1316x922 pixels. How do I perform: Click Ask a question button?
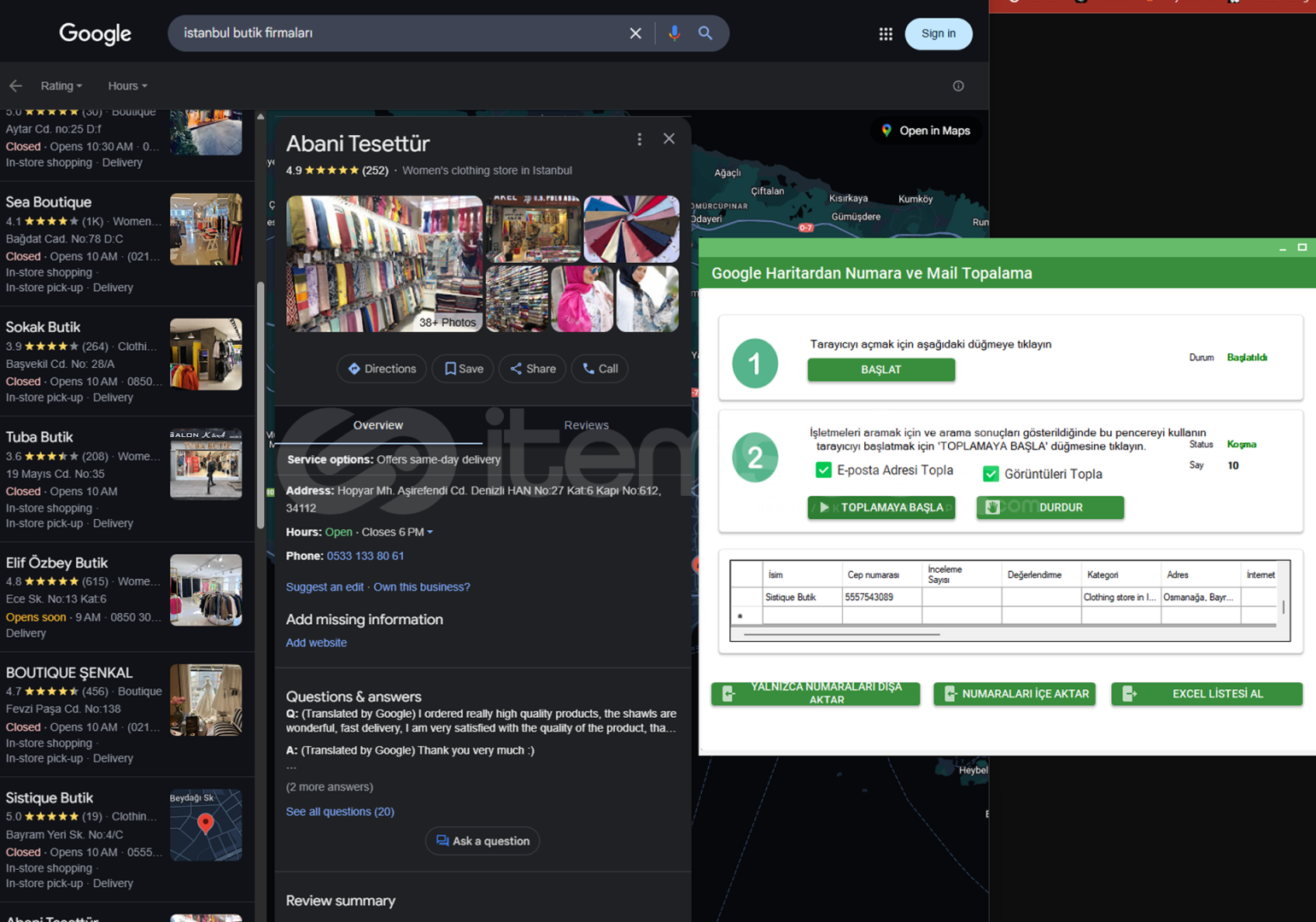[483, 841]
